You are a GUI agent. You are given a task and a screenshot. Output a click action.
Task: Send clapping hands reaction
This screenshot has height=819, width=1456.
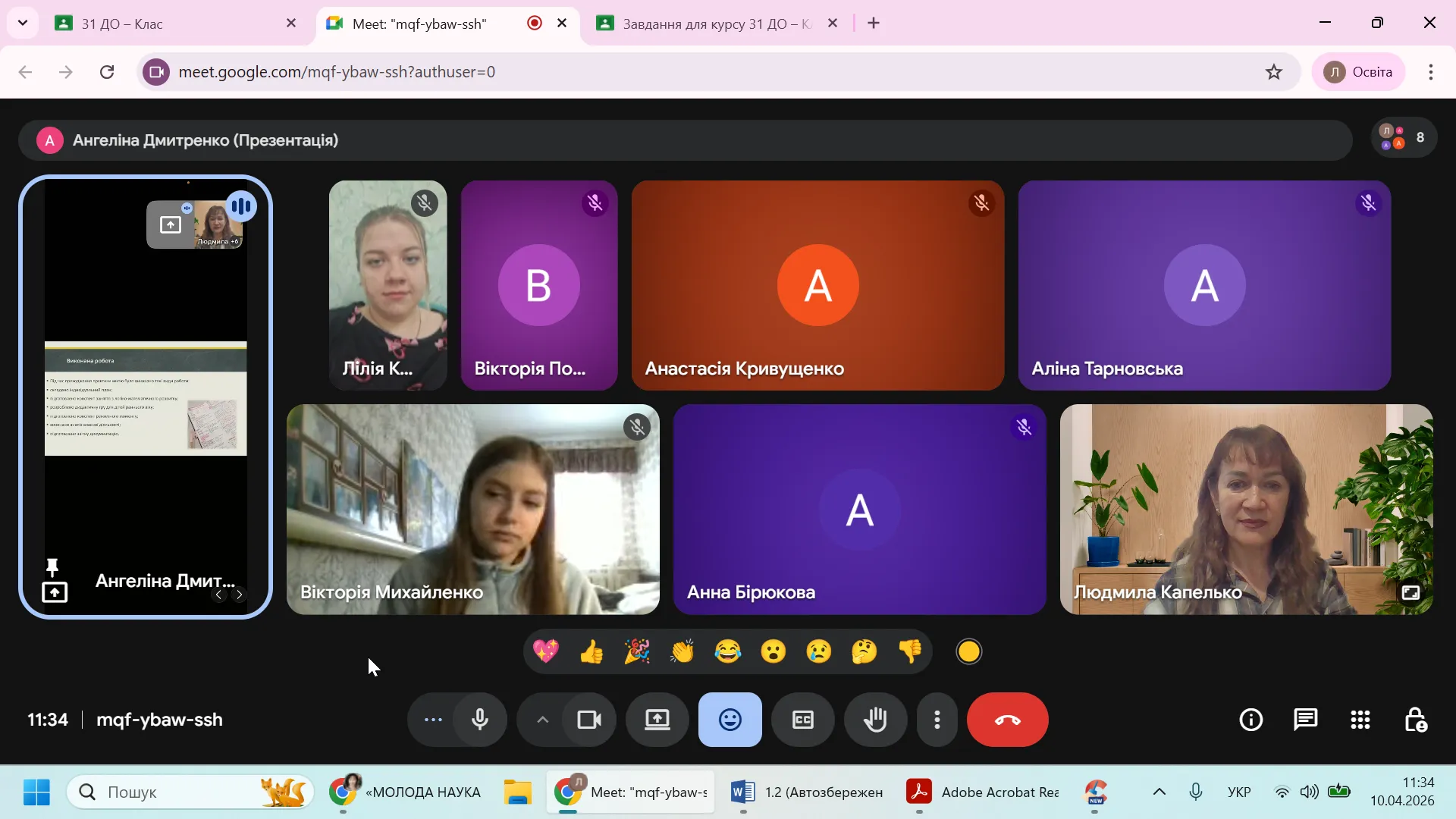(x=682, y=651)
